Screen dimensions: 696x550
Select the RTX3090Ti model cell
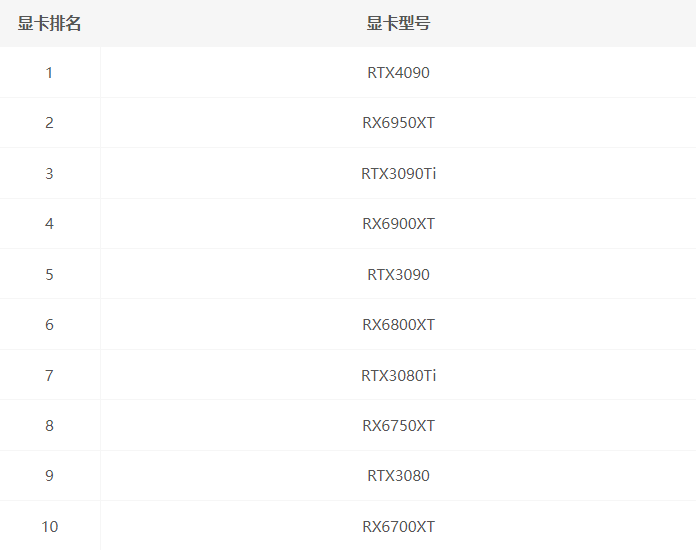click(x=398, y=173)
